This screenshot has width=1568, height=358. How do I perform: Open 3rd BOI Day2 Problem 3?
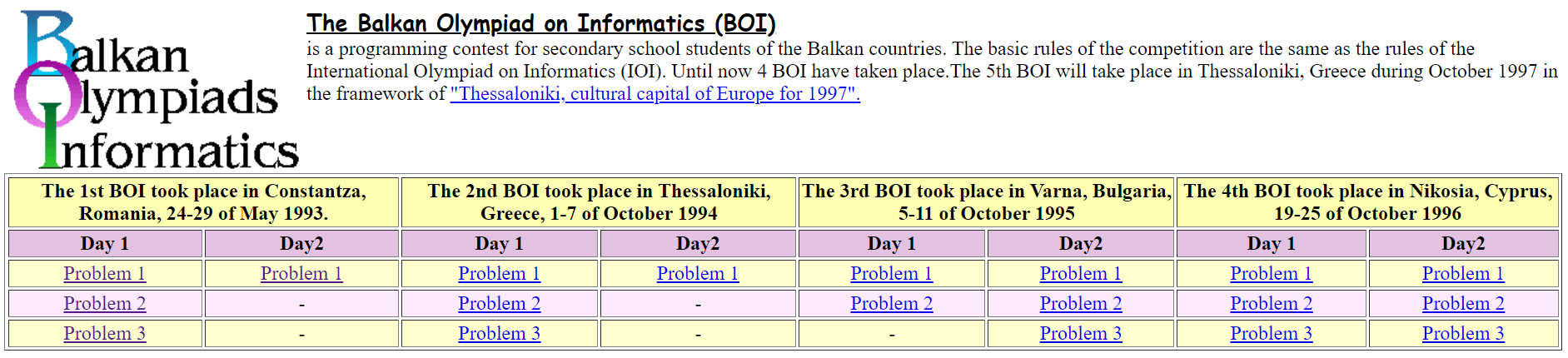1080,334
